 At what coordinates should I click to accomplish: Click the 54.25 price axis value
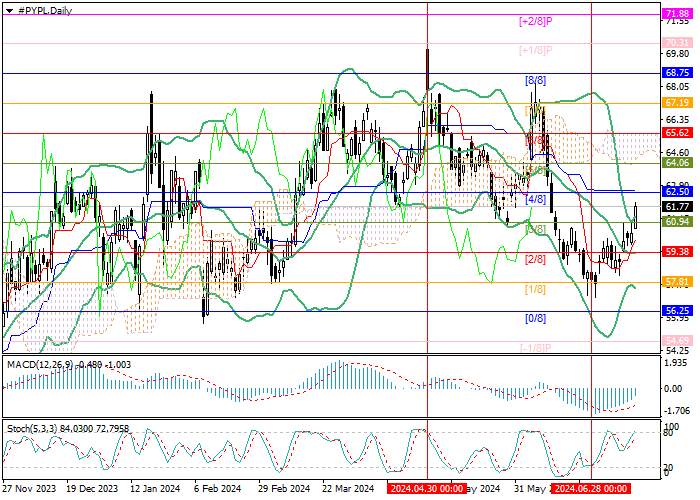click(677, 351)
